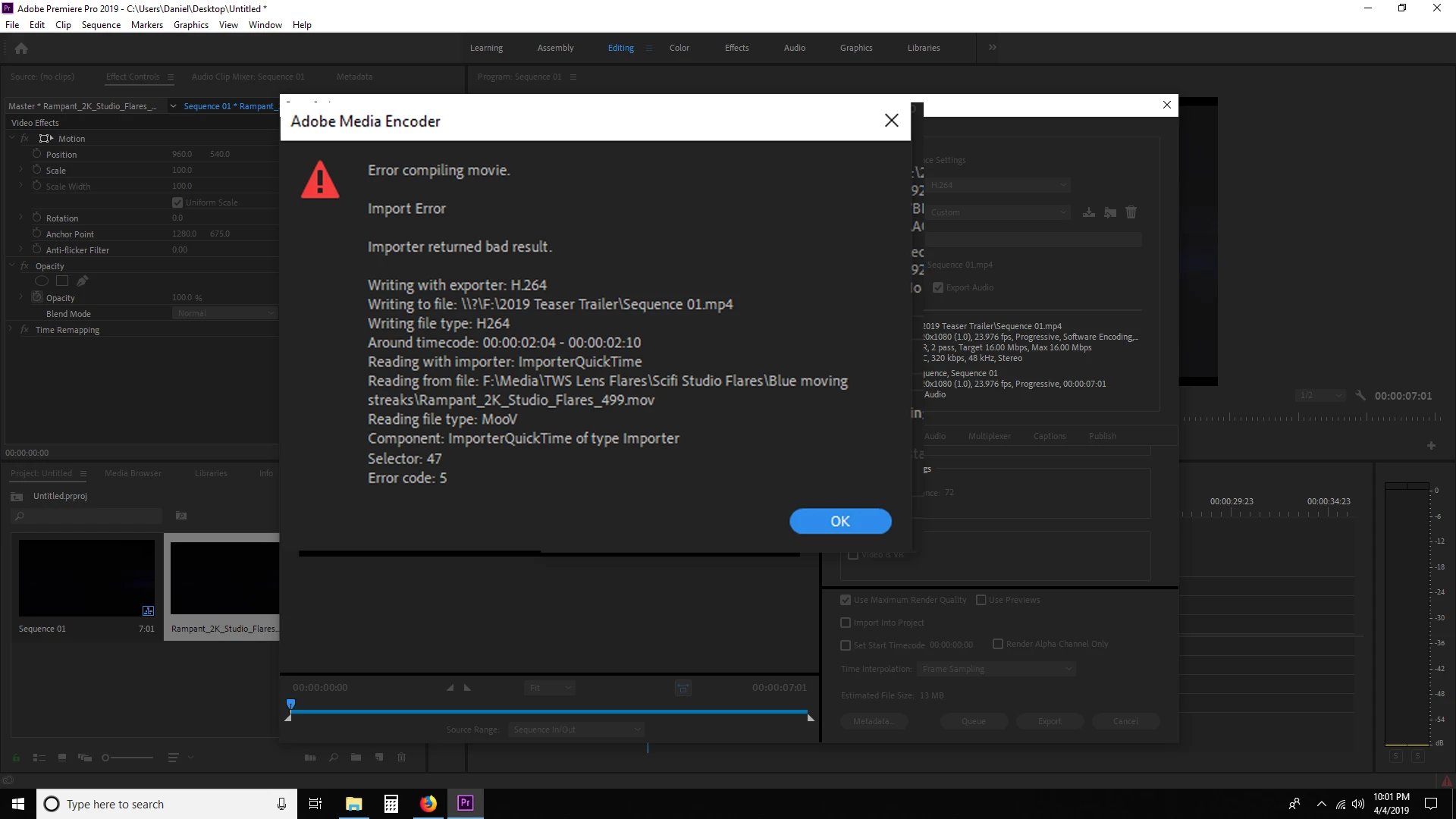Screen dimensions: 1456x819
Task: Create a new bin in project panel
Action: 356,758
